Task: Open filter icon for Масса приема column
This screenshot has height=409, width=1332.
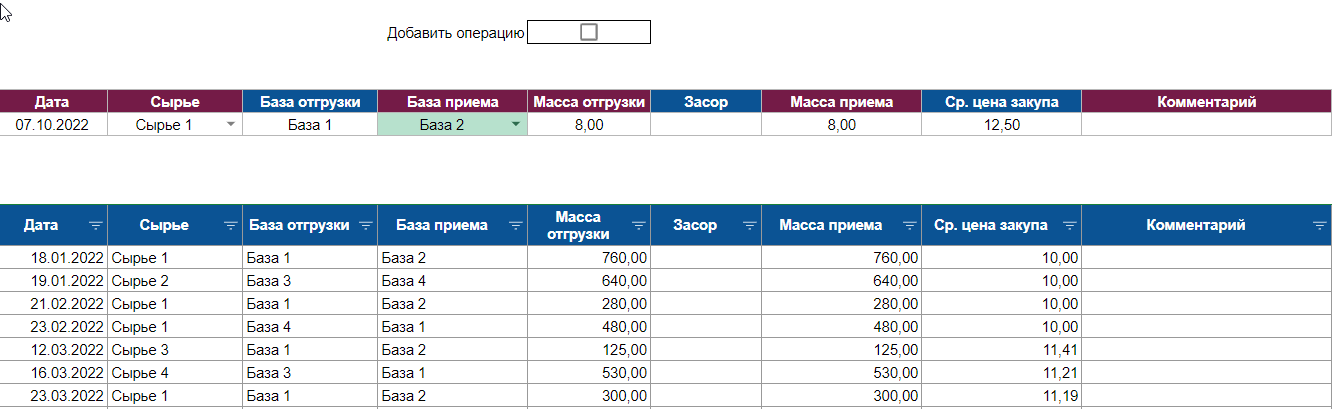Action: coord(910,226)
